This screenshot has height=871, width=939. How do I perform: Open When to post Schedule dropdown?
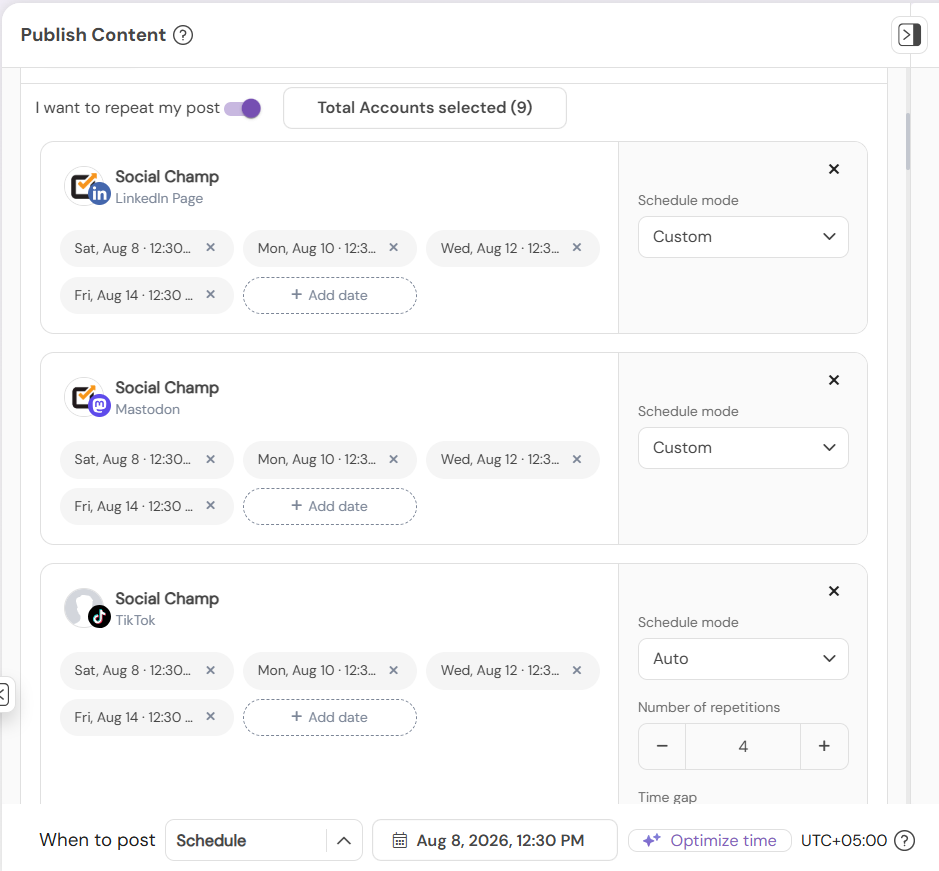(263, 840)
